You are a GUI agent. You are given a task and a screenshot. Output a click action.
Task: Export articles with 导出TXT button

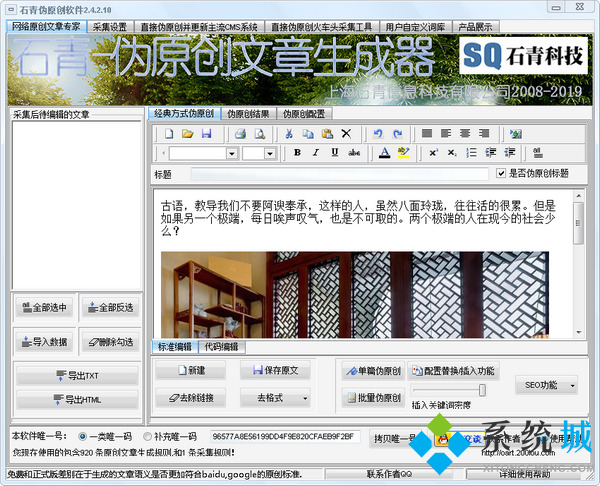point(77,376)
